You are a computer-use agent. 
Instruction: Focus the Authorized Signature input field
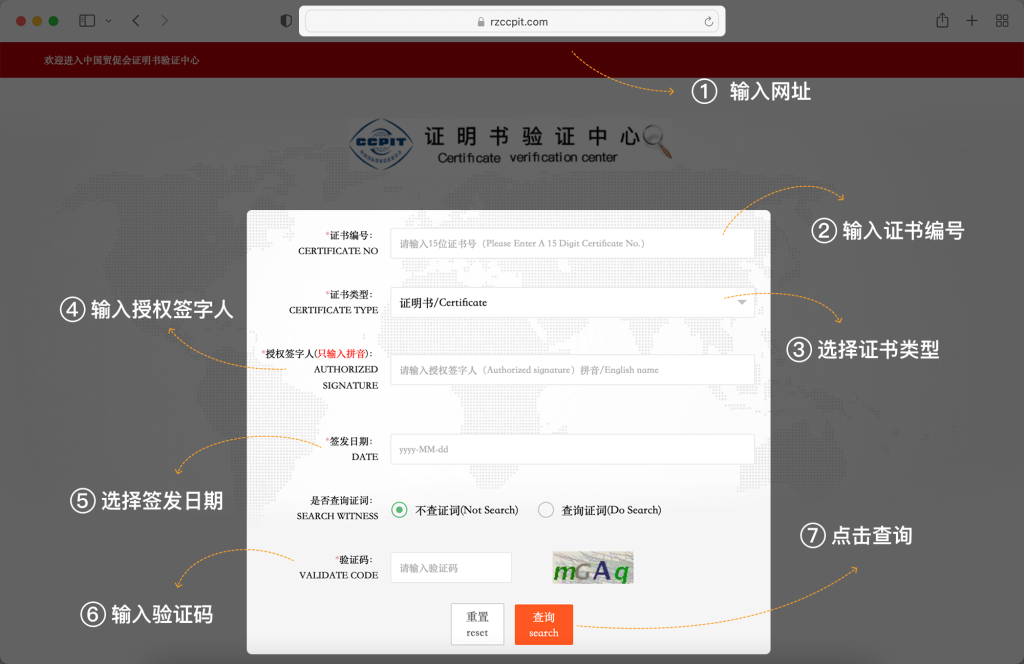coord(572,370)
